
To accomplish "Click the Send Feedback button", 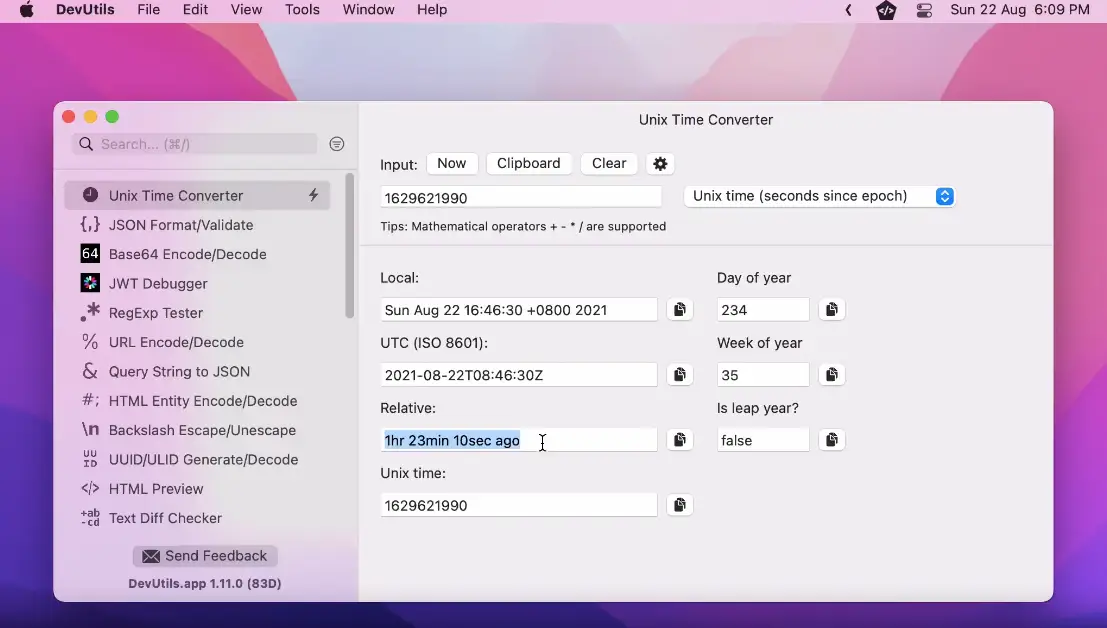I will 205,556.
